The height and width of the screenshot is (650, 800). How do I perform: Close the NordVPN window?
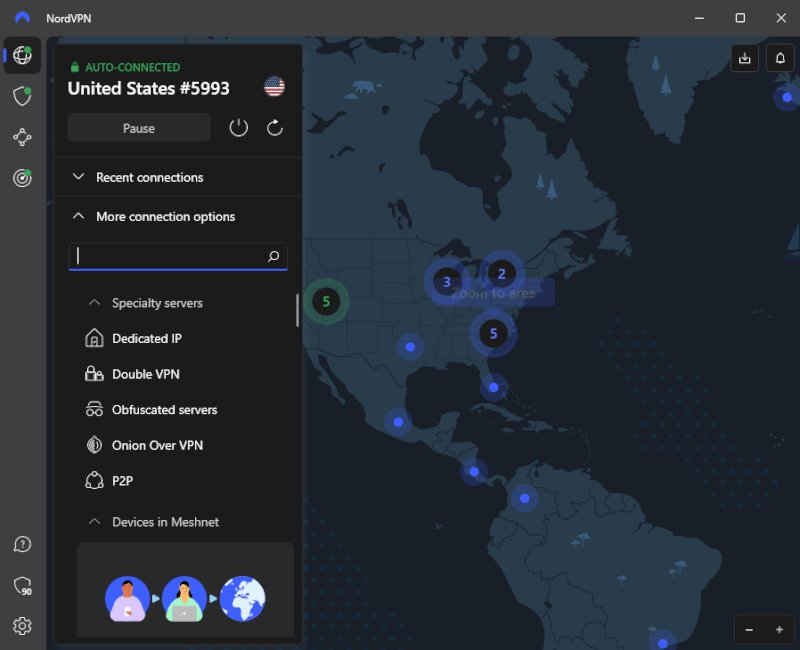(781, 18)
